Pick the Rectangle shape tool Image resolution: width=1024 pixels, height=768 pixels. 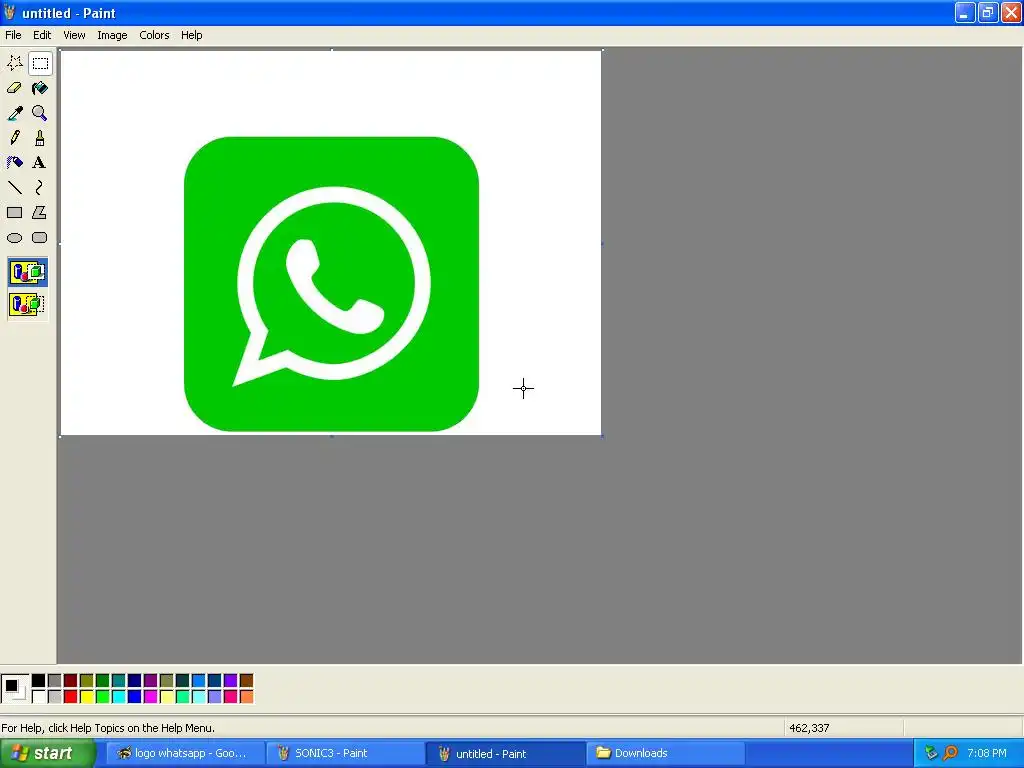pyautogui.click(x=14, y=212)
